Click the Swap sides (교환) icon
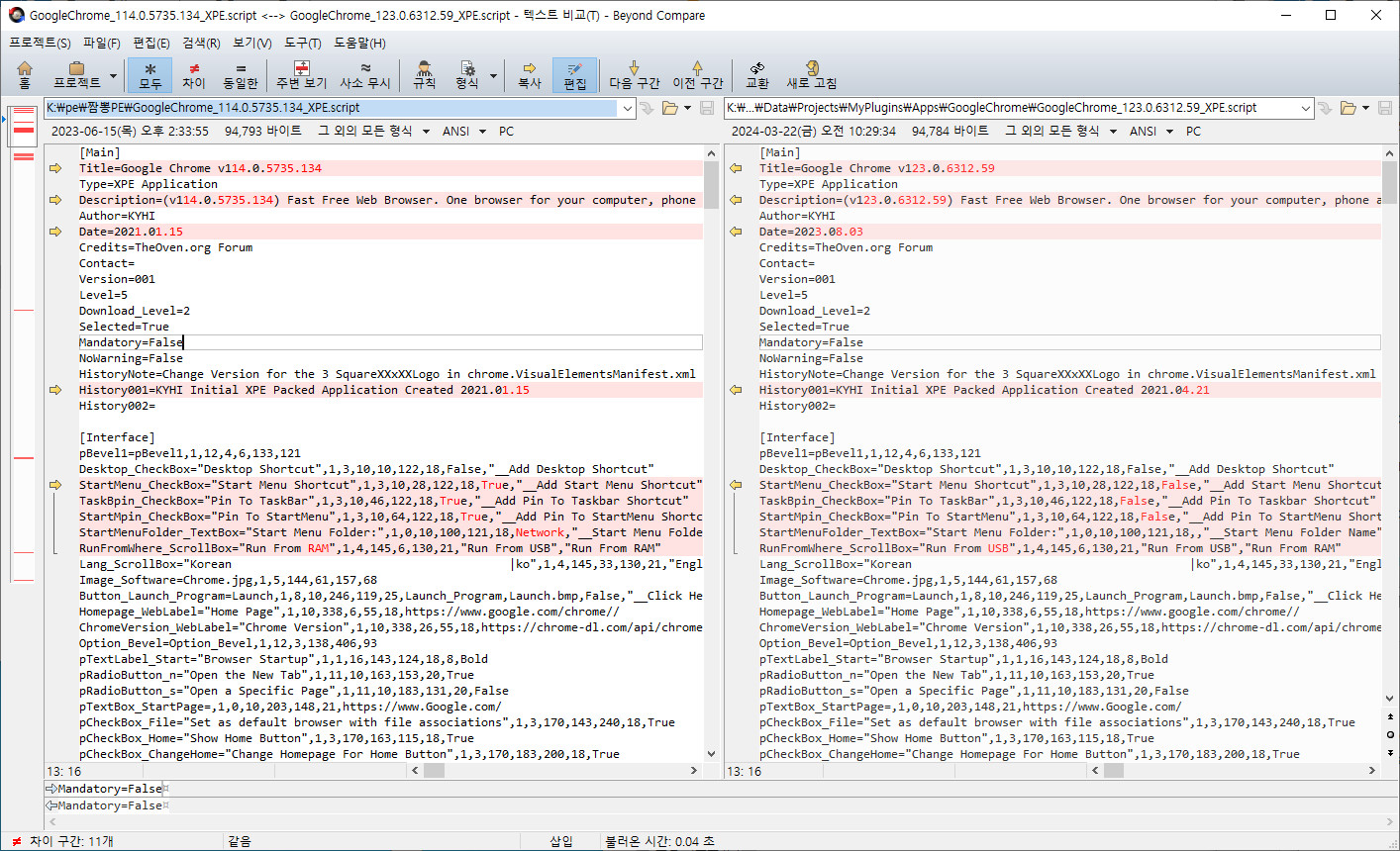Viewport: 1400px width, 851px height. pos(757,74)
